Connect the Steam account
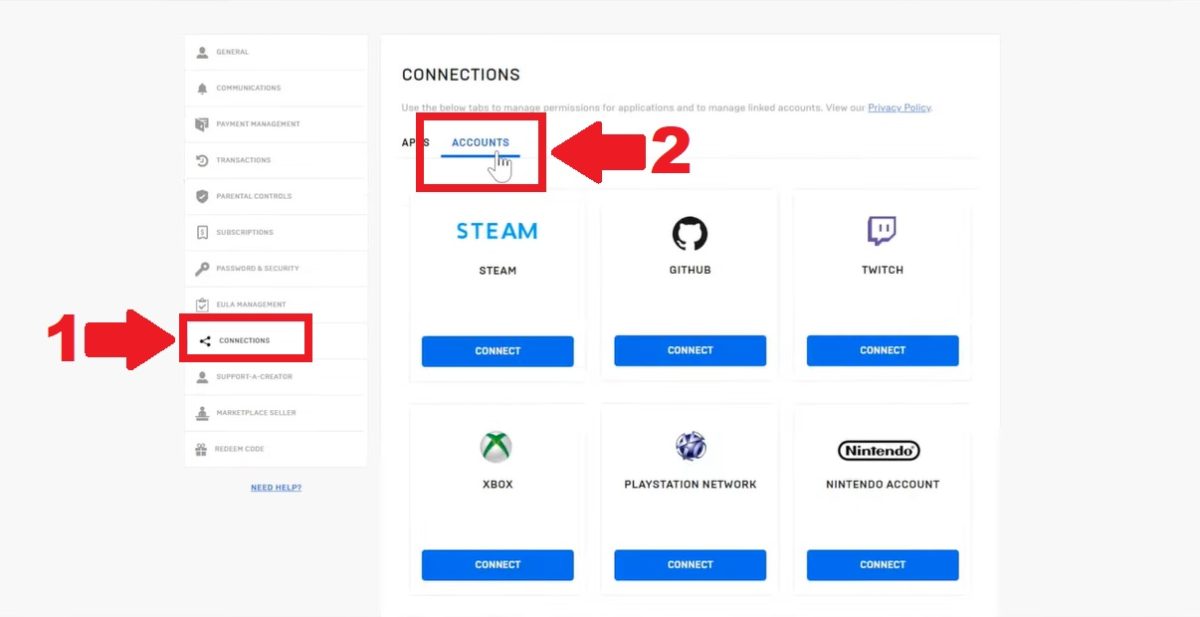 click(497, 351)
